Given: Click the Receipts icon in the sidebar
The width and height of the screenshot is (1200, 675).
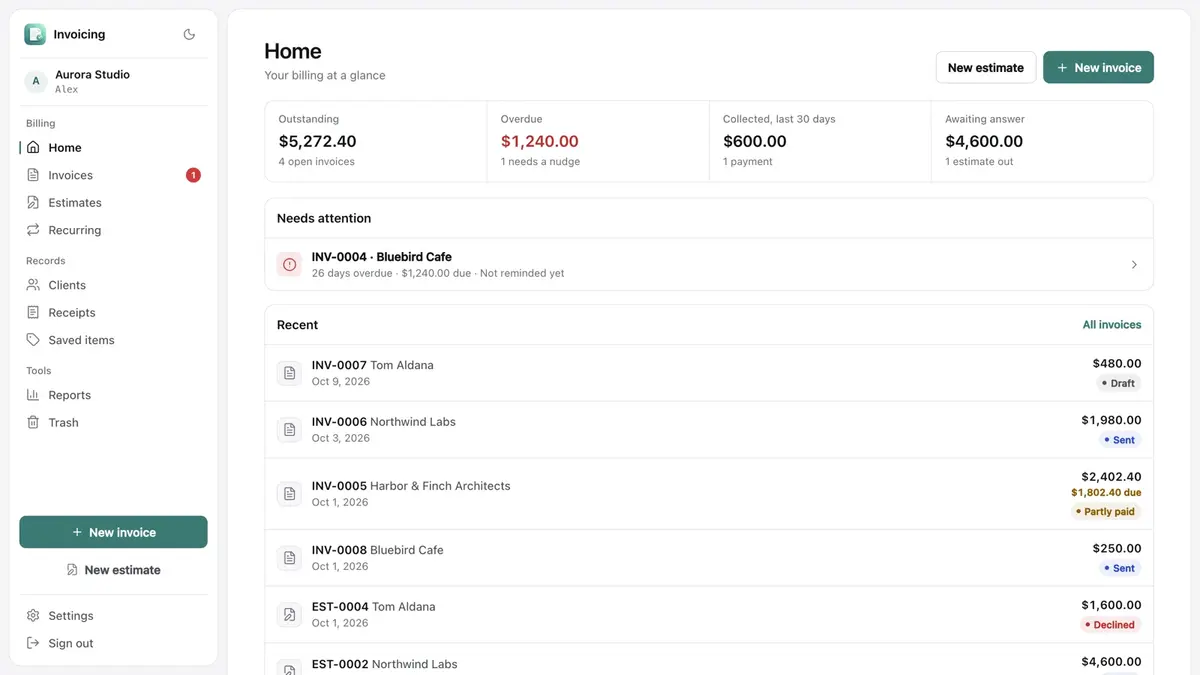Looking at the screenshot, I should click(x=33, y=312).
